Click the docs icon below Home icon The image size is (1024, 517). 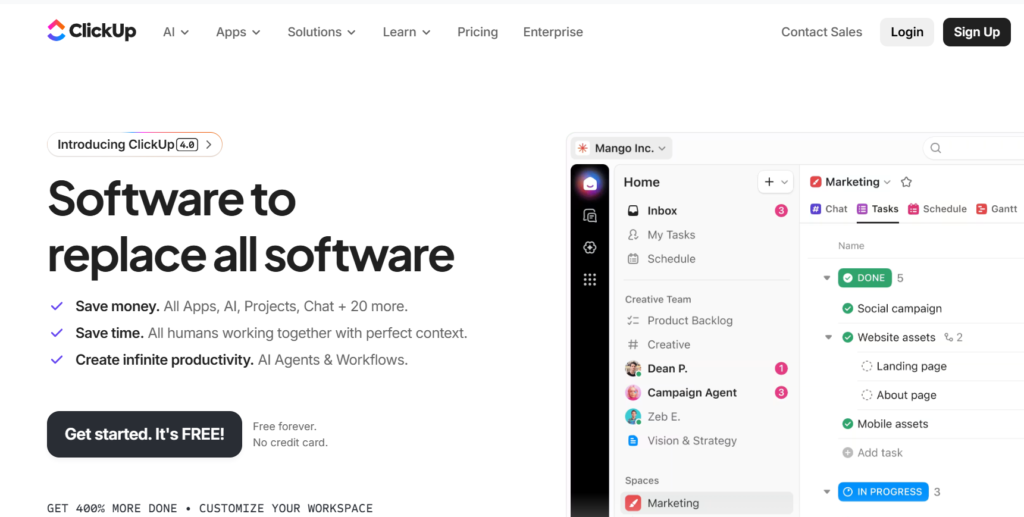pos(590,215)
